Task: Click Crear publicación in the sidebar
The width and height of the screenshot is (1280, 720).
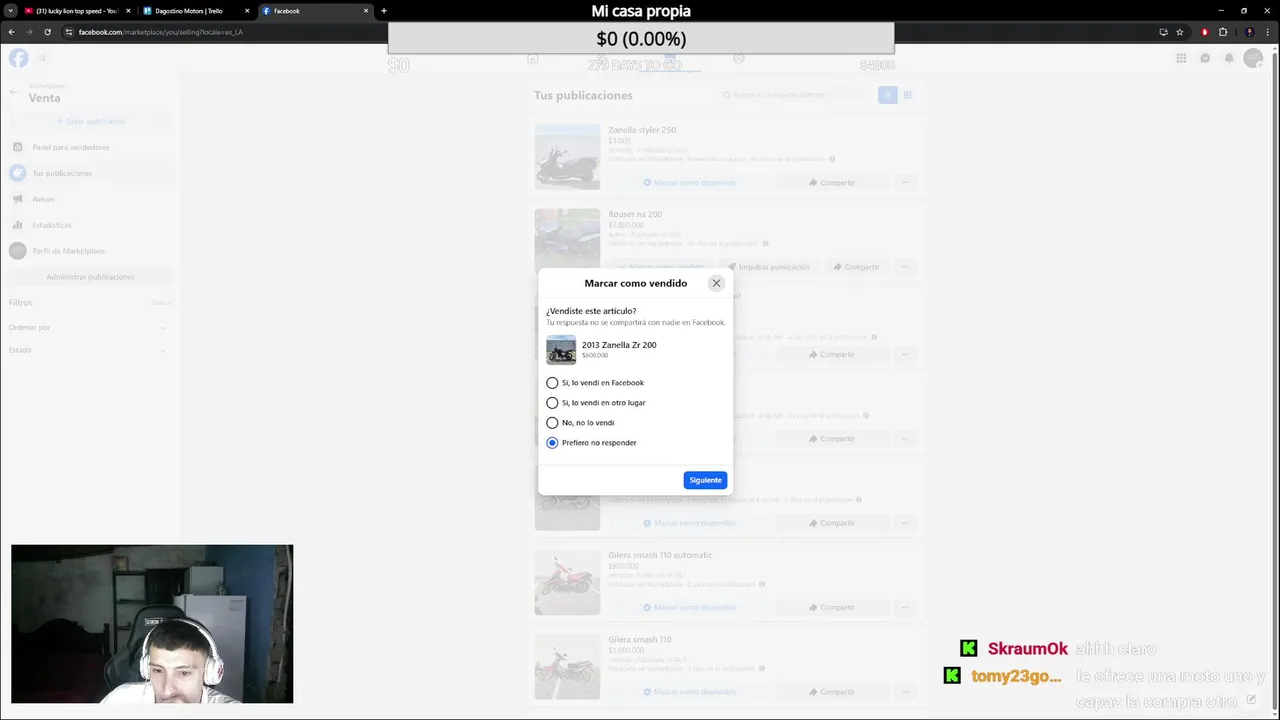Action: 90,121
